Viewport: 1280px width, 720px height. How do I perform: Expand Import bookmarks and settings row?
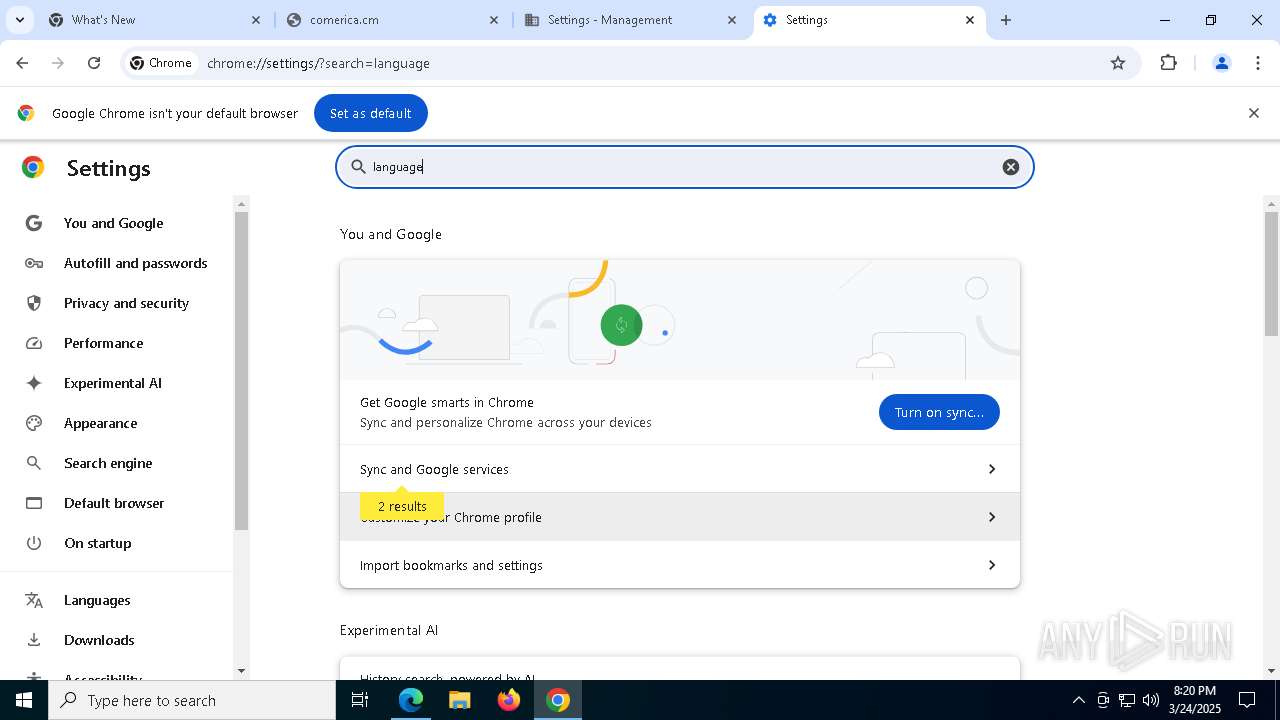coord(680,565)
